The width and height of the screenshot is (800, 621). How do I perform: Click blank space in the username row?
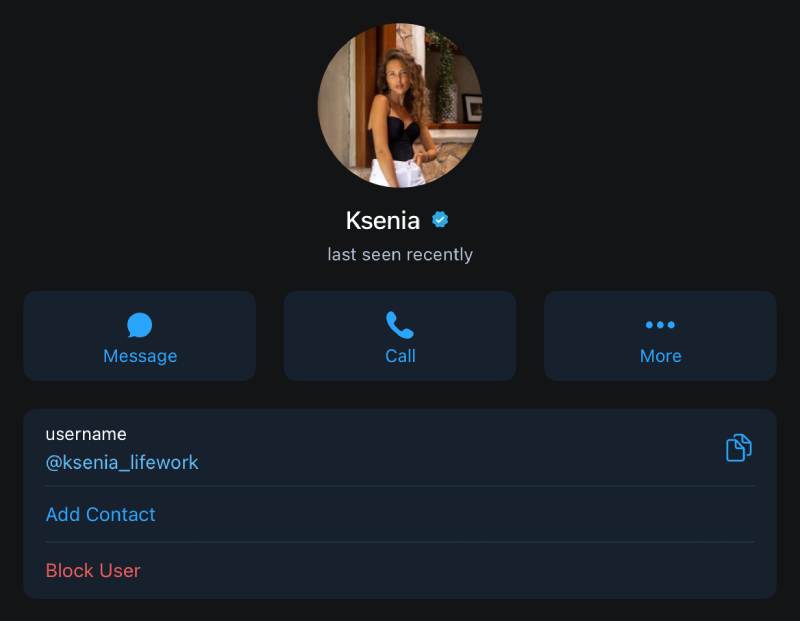tap(450, 448)
